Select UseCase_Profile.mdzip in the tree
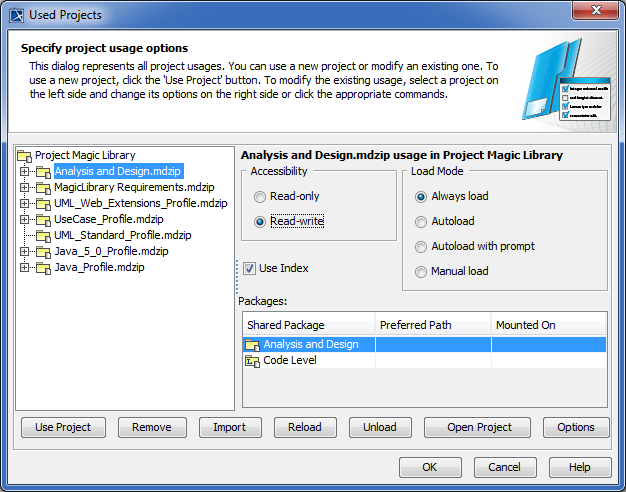 (109, 219)
